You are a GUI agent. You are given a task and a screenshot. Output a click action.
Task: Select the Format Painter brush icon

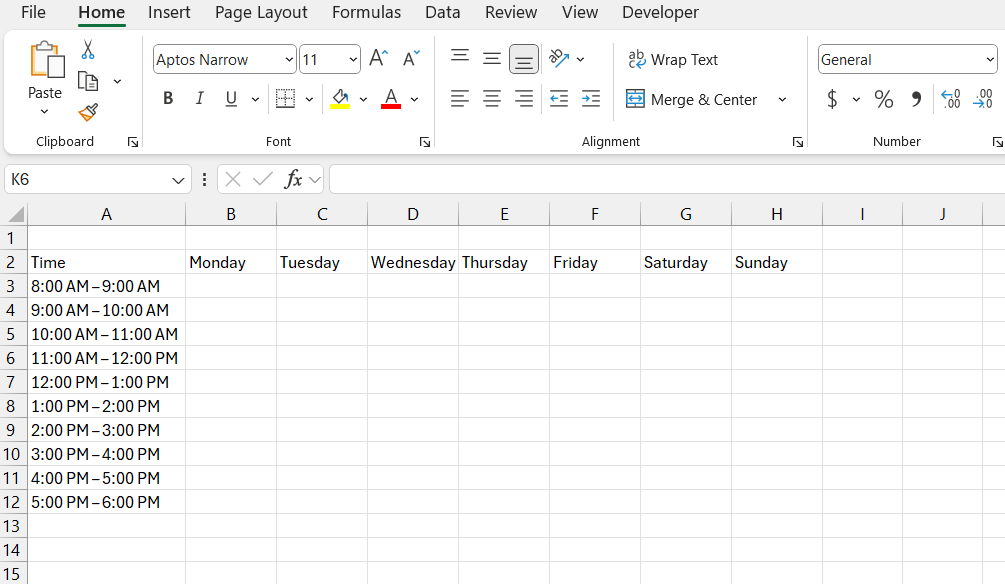(88, 112)
